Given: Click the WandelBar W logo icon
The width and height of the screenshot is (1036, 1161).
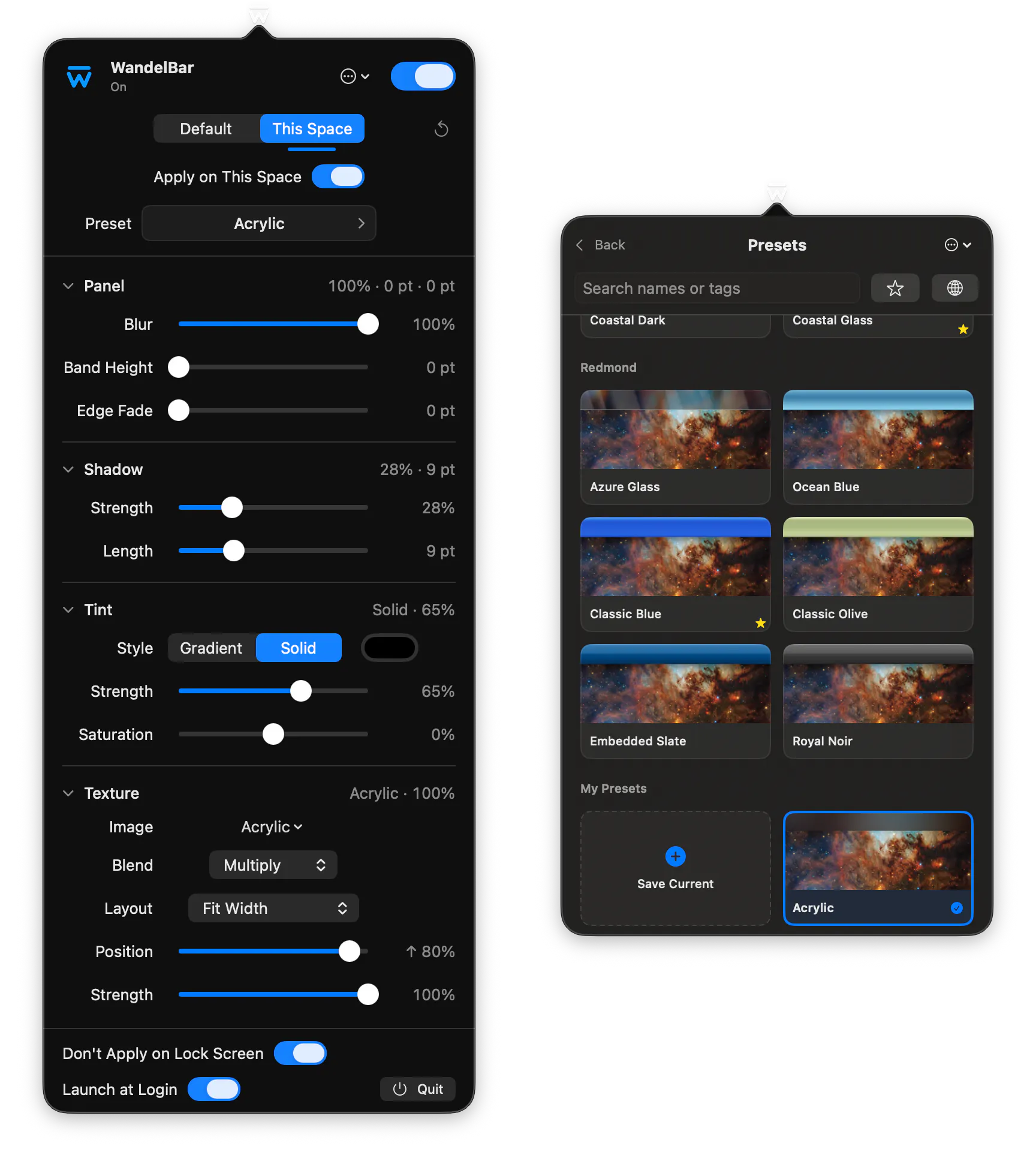Looking at the screenshot, I should click(79, 77).
